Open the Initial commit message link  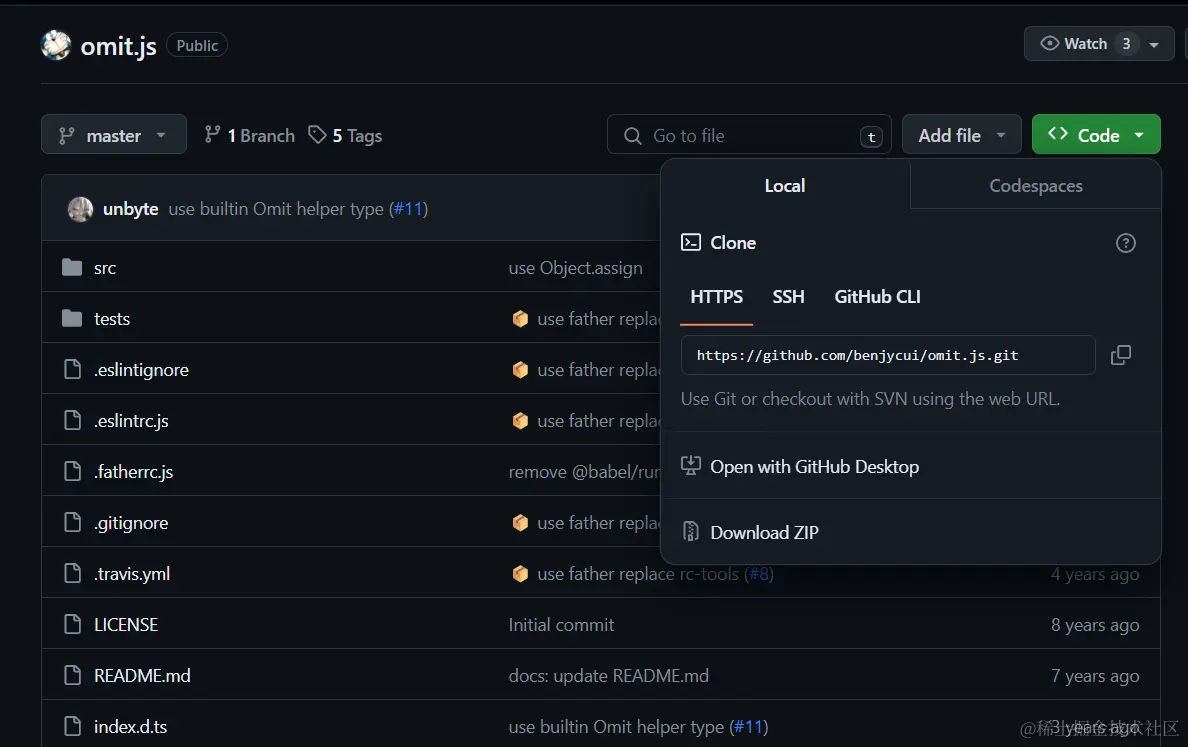tap(561, 625)
